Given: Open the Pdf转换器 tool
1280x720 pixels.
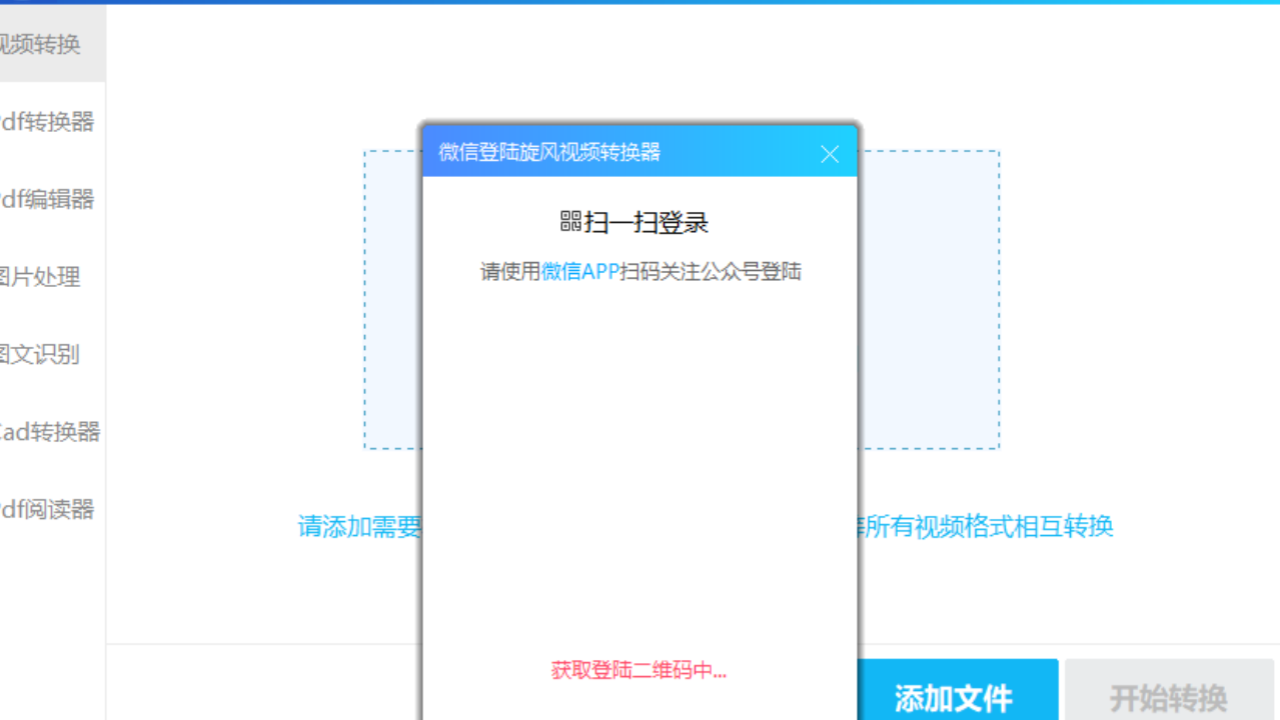Looking at the screenshot, I should pos(45,122).
